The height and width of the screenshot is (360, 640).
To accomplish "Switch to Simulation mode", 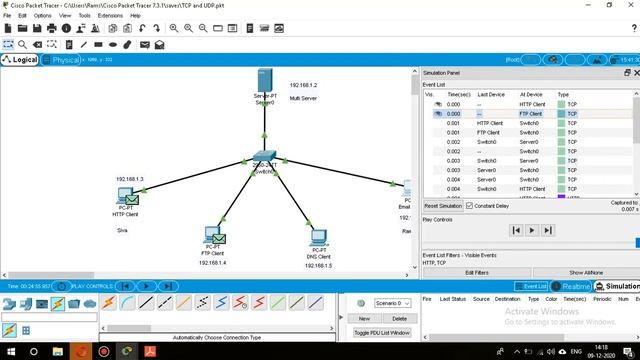I will point(617,287).
